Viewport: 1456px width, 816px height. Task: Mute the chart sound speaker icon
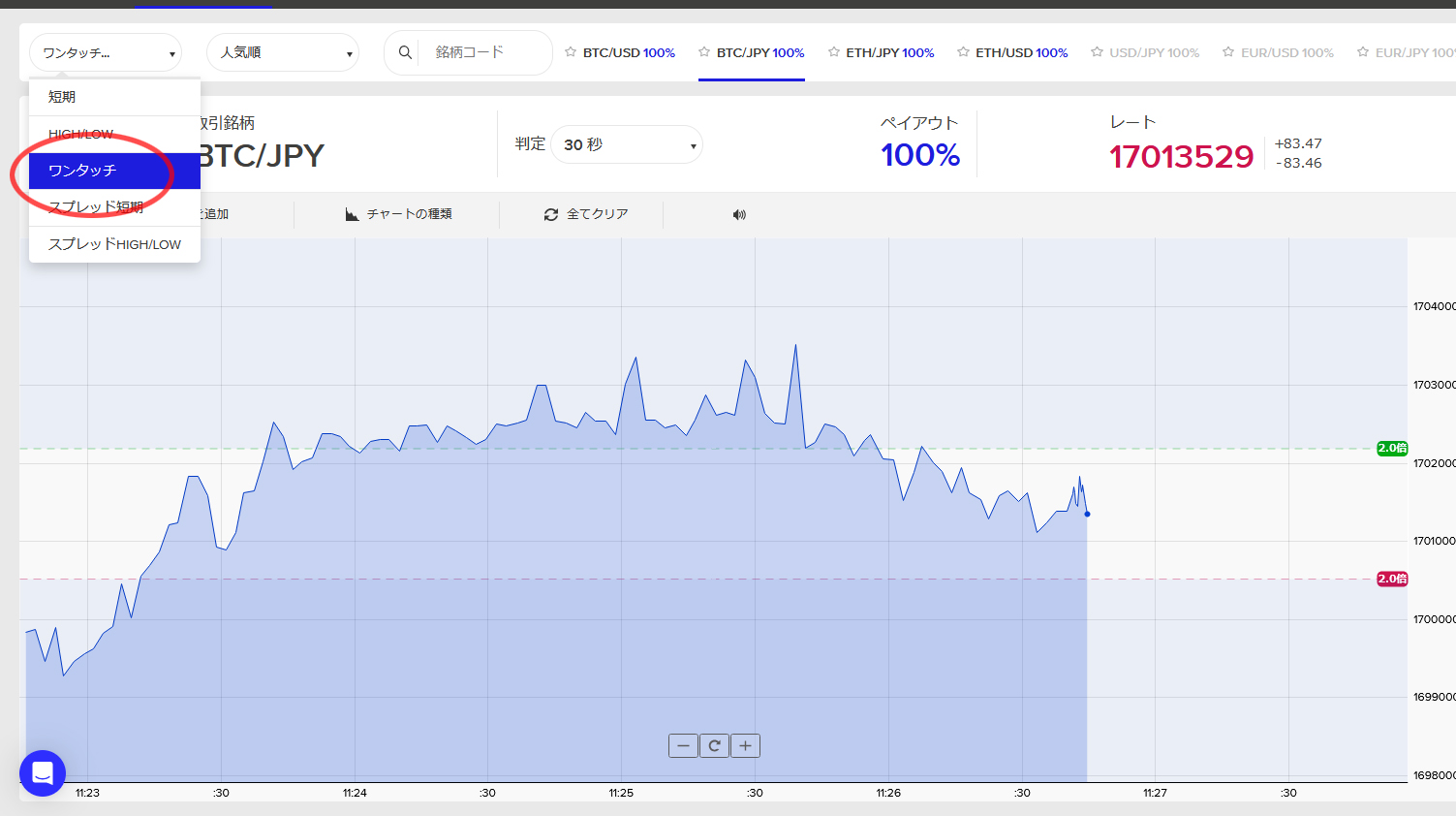(x=739, y=214)
